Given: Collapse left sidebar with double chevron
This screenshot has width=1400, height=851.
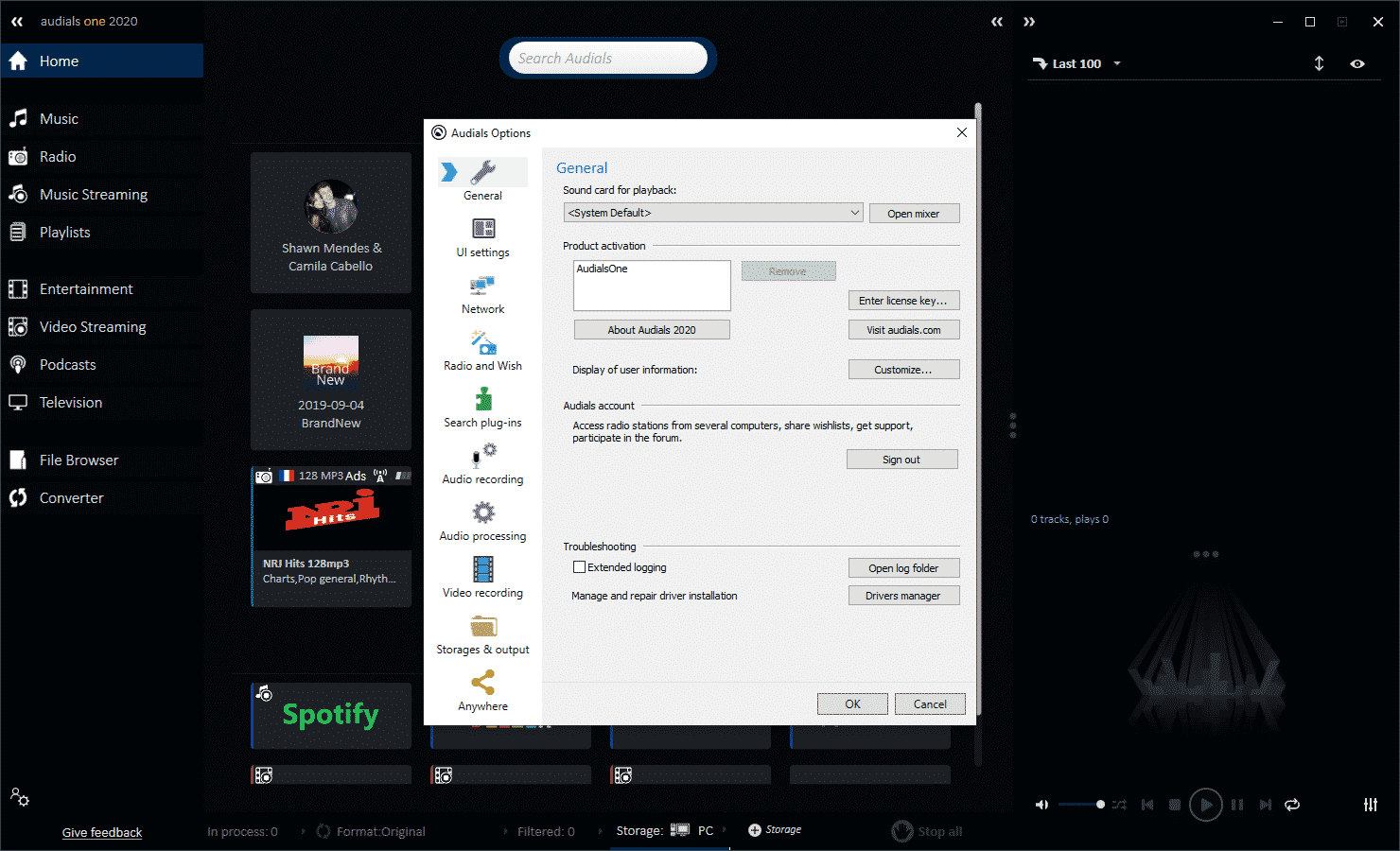Looking at the screenshot, I should click(x=17, y=21).
